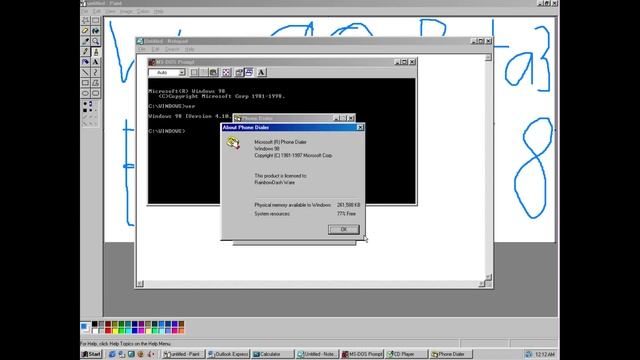Switch to Outlook Express on taskbar
640x360 pixels.
click(x=228, y=354)
